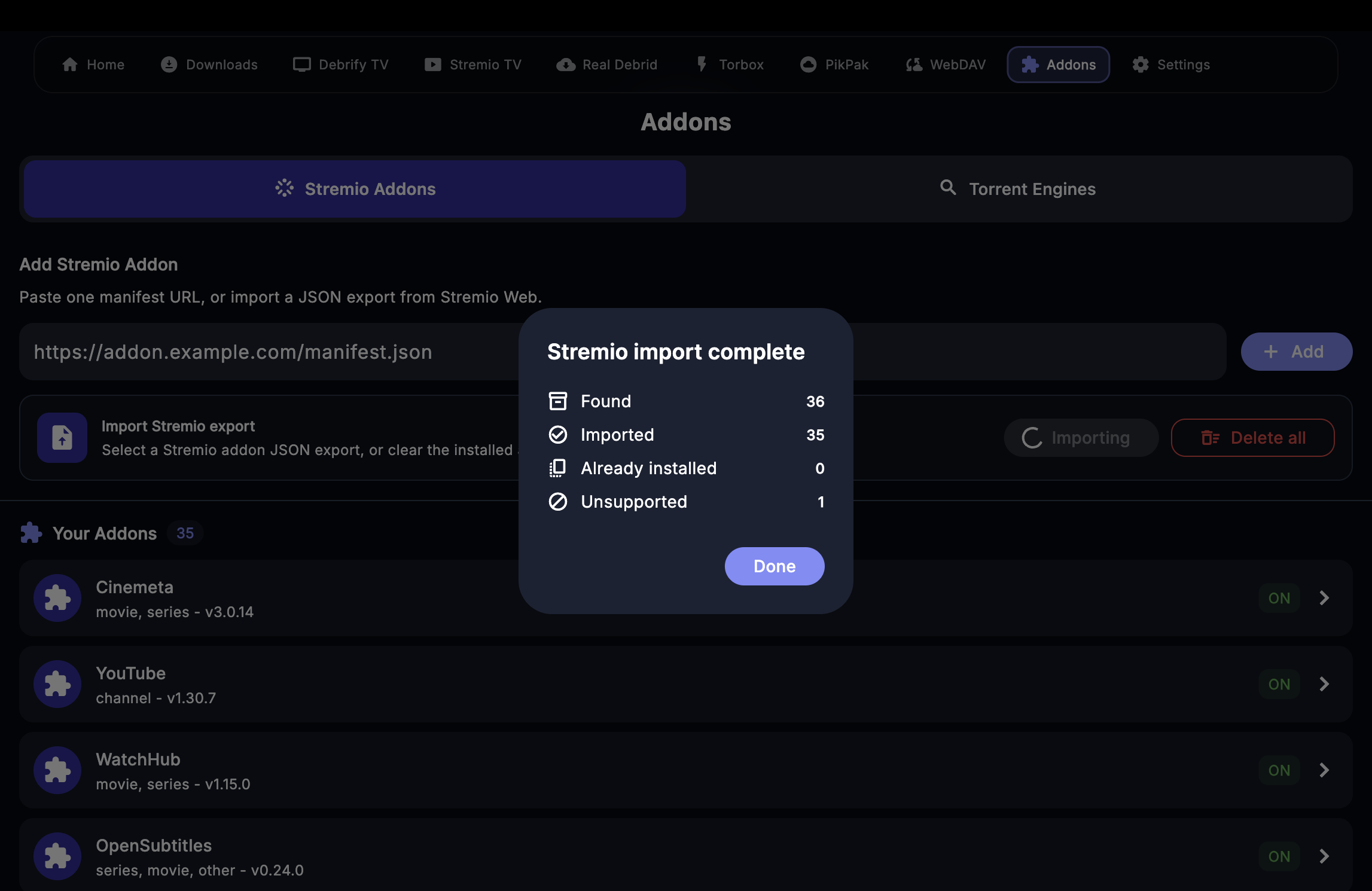Open the Debrify TV navigation item

pyautogui.click(x=341, y=65)
